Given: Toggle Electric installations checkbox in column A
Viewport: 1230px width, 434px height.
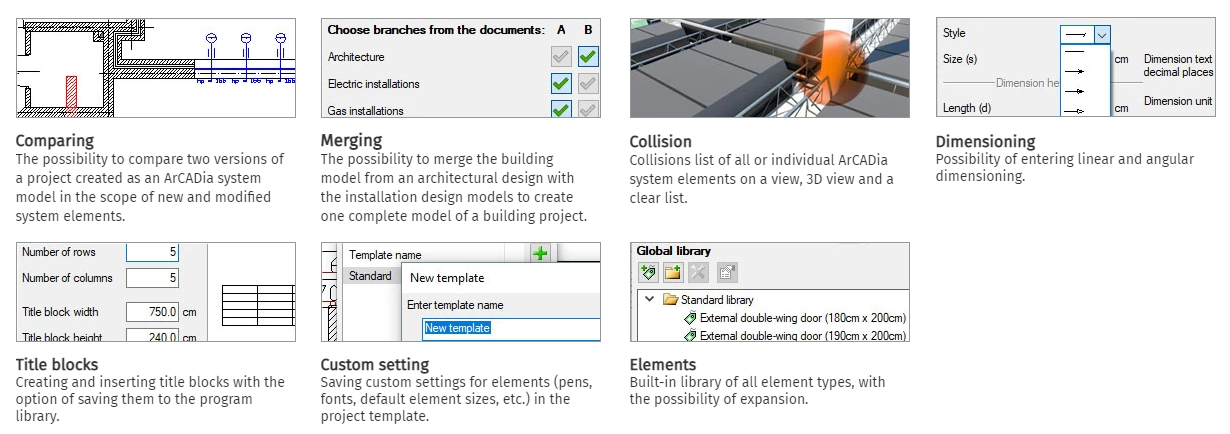Looking at the screenshot, I should coord(561,84).
